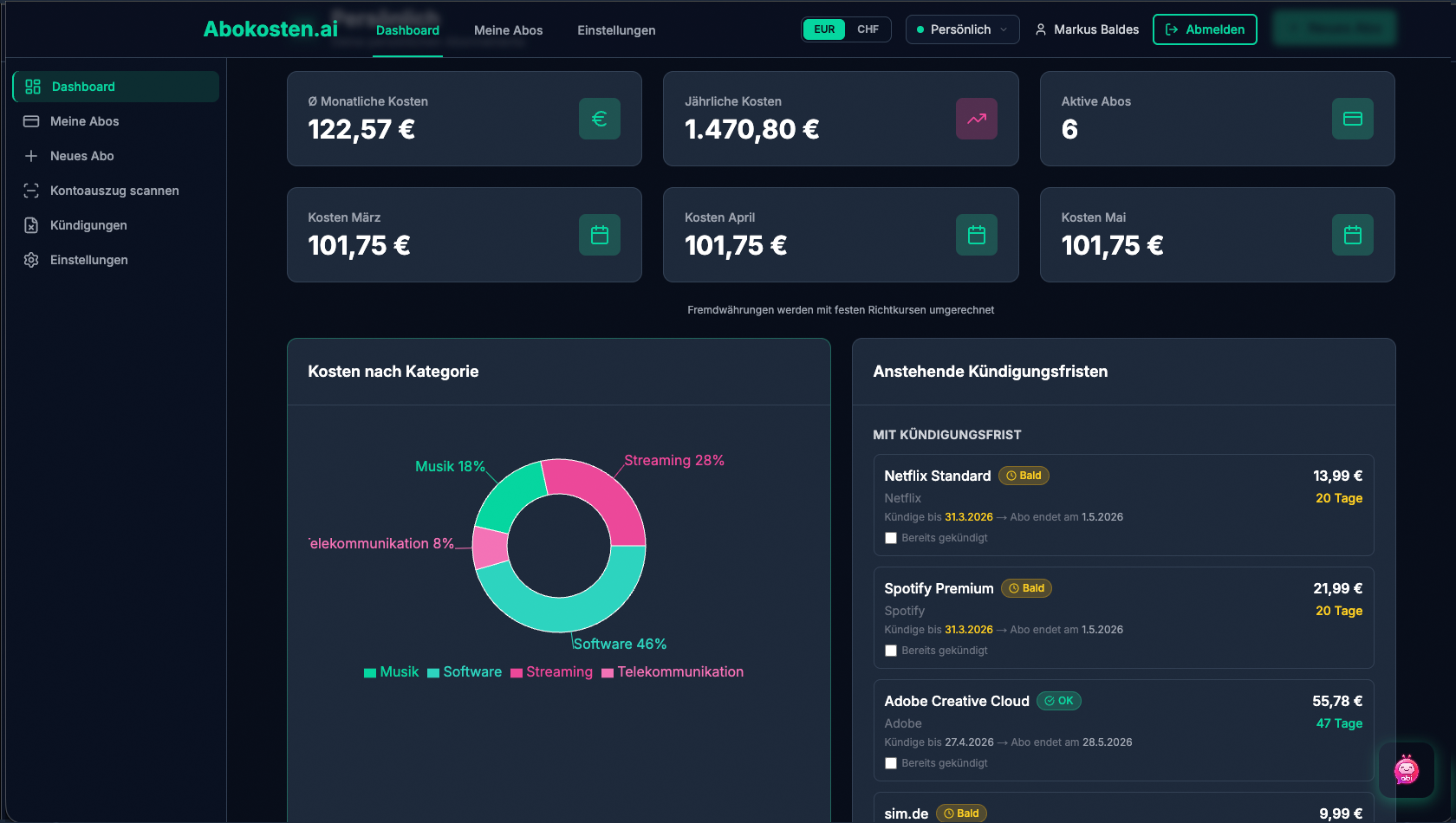Mark Adobe Creative Cloud as already cancelled

click(891, 763)
